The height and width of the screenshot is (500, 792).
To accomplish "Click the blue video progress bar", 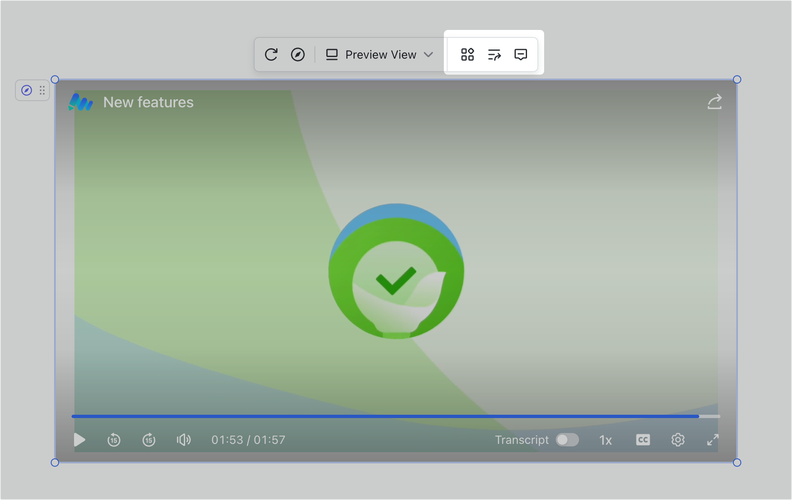I will coord(385,416).
